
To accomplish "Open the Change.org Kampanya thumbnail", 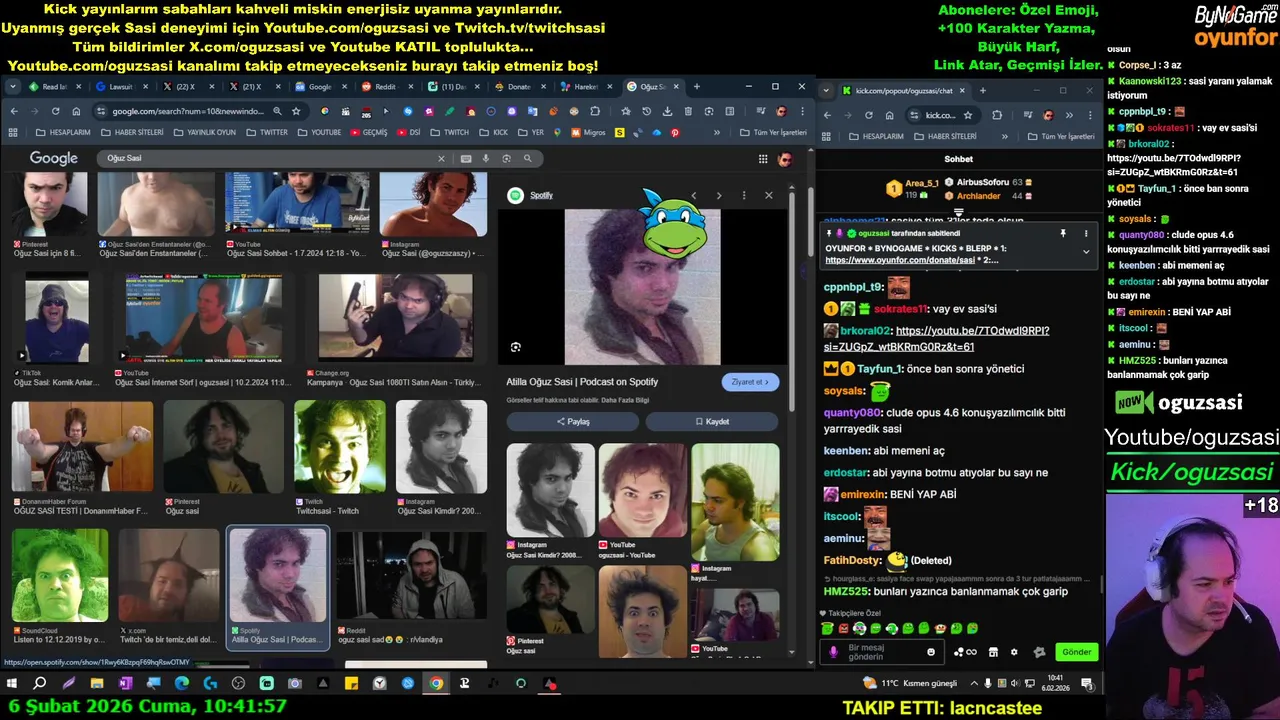I will pos(395,318).
